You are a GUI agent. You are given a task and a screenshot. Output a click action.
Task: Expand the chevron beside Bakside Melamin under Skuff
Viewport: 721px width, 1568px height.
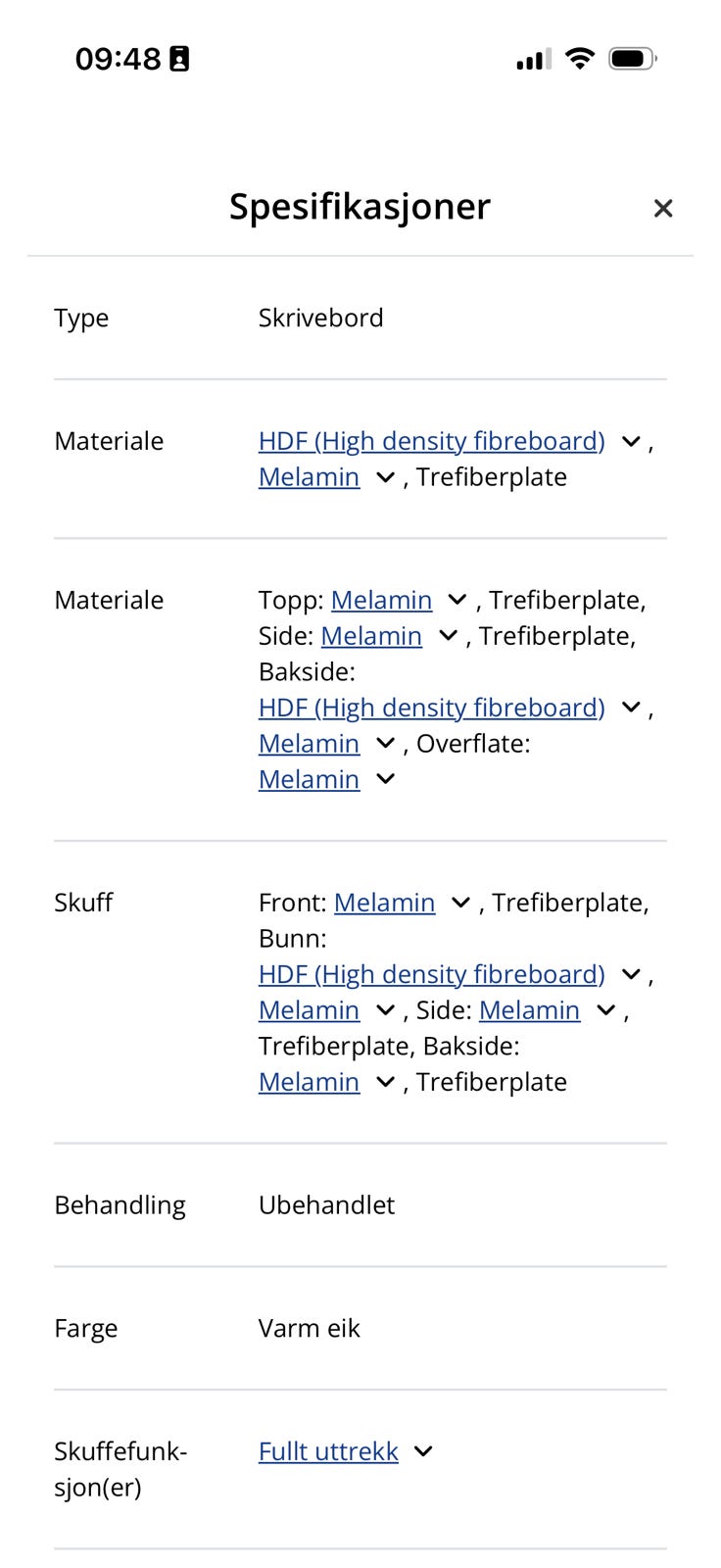click(x=385, y=1082)
